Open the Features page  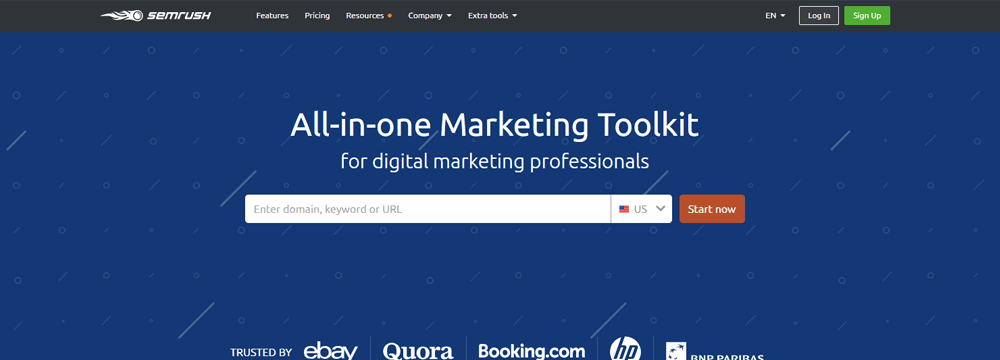point(272,15)
